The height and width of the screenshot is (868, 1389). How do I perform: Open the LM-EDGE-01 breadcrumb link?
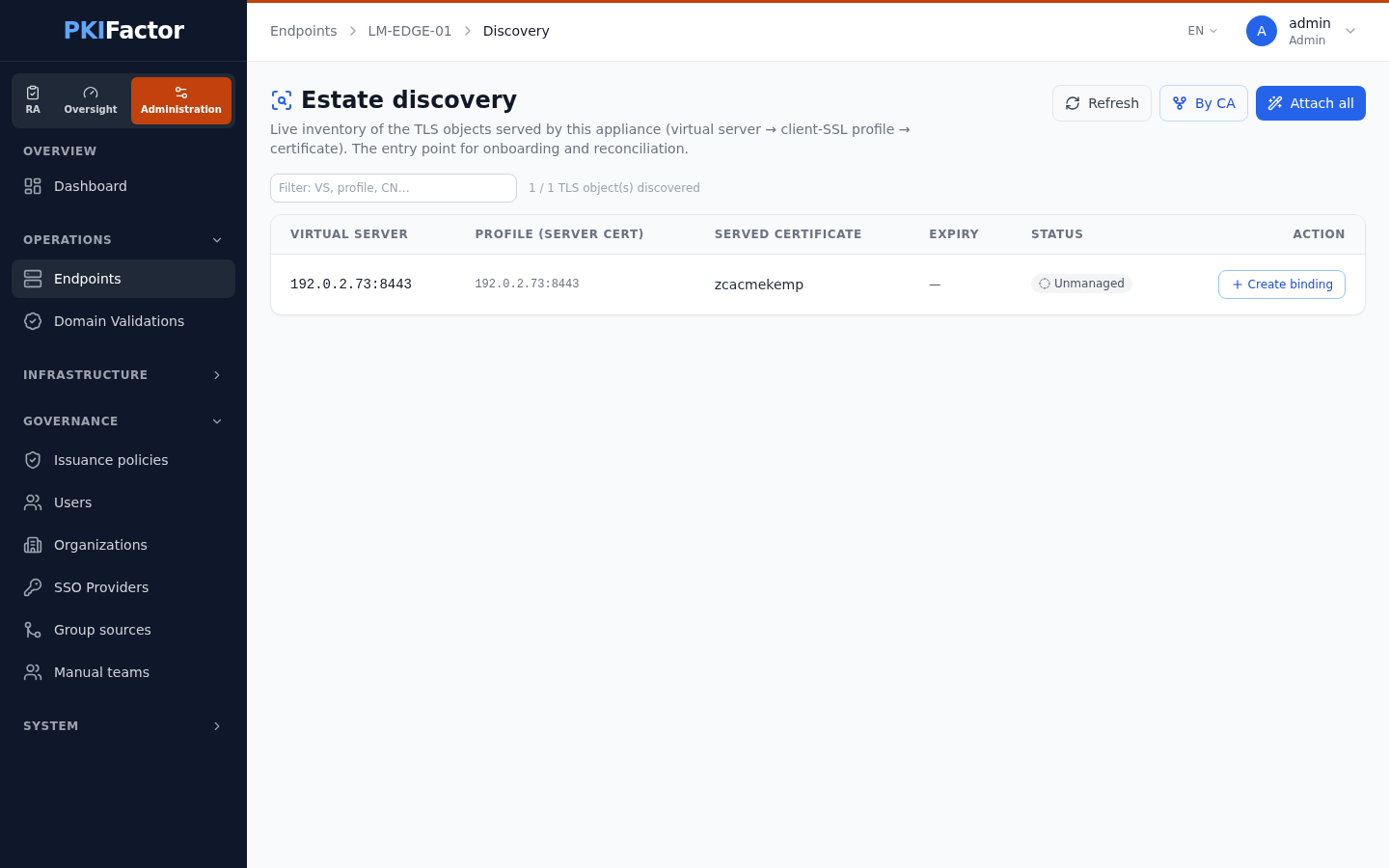[410, 31]
